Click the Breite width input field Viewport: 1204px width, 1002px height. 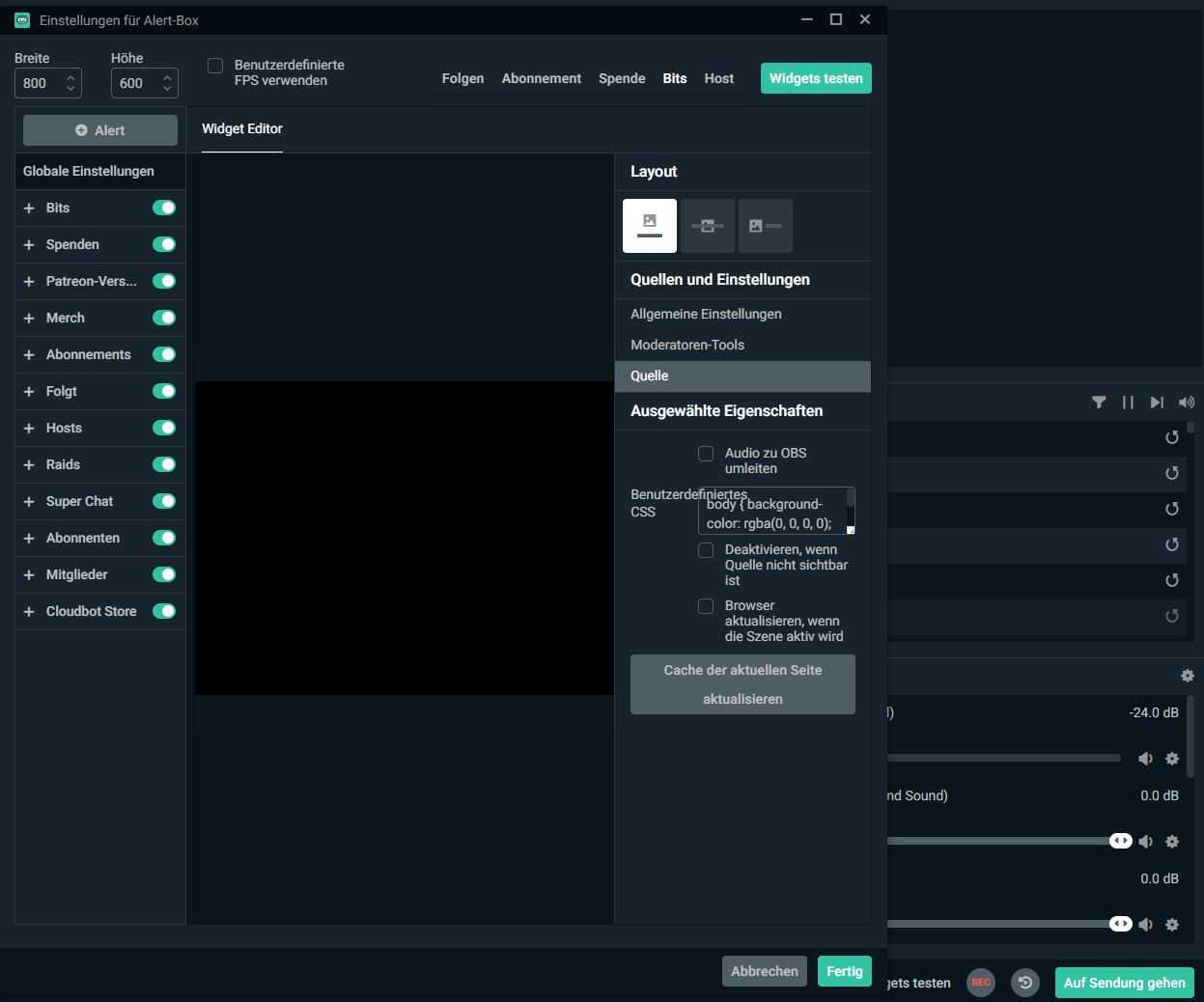[x=41, y=84]
